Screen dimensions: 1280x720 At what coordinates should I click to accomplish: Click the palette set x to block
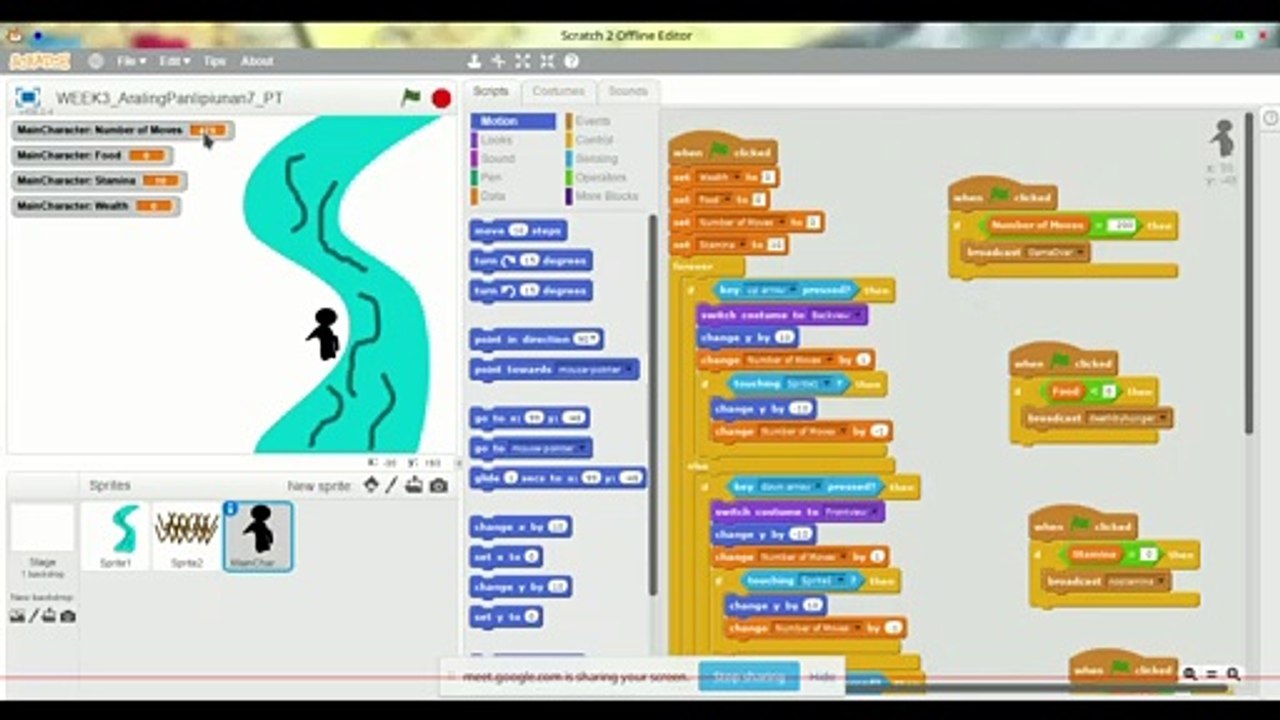506,556
